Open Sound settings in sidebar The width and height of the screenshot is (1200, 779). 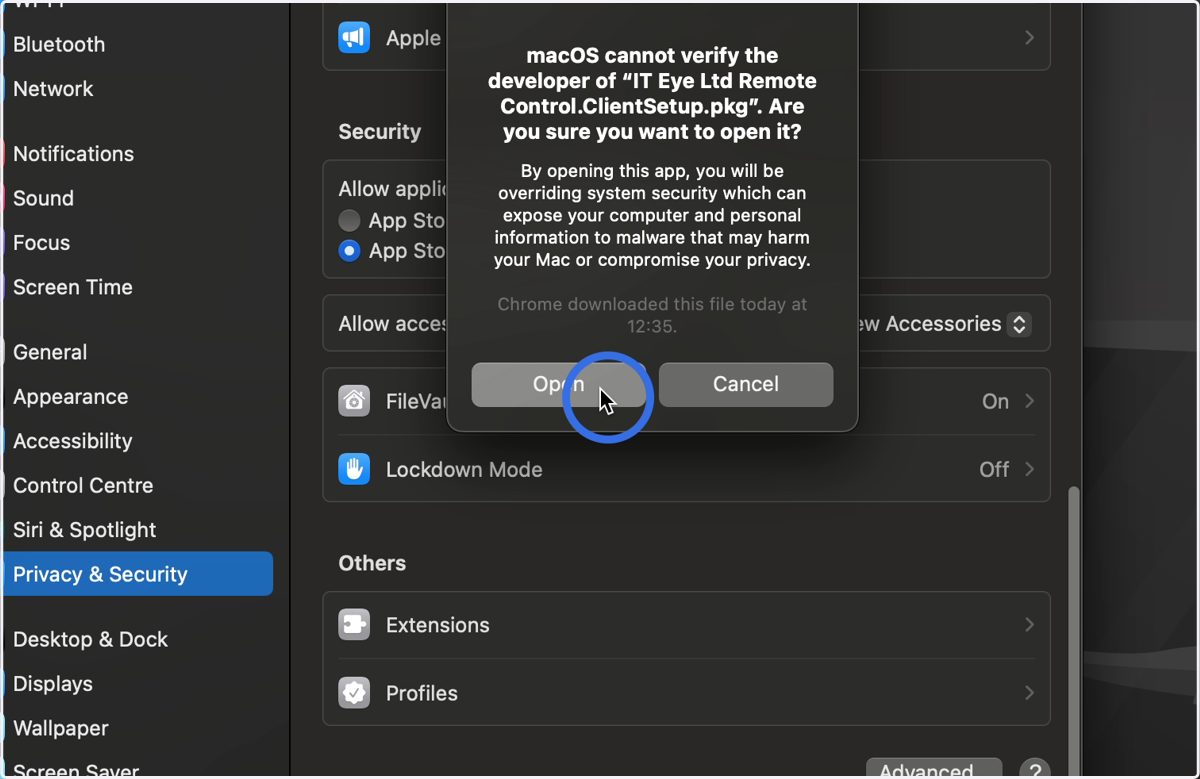[x=43, y=198]
